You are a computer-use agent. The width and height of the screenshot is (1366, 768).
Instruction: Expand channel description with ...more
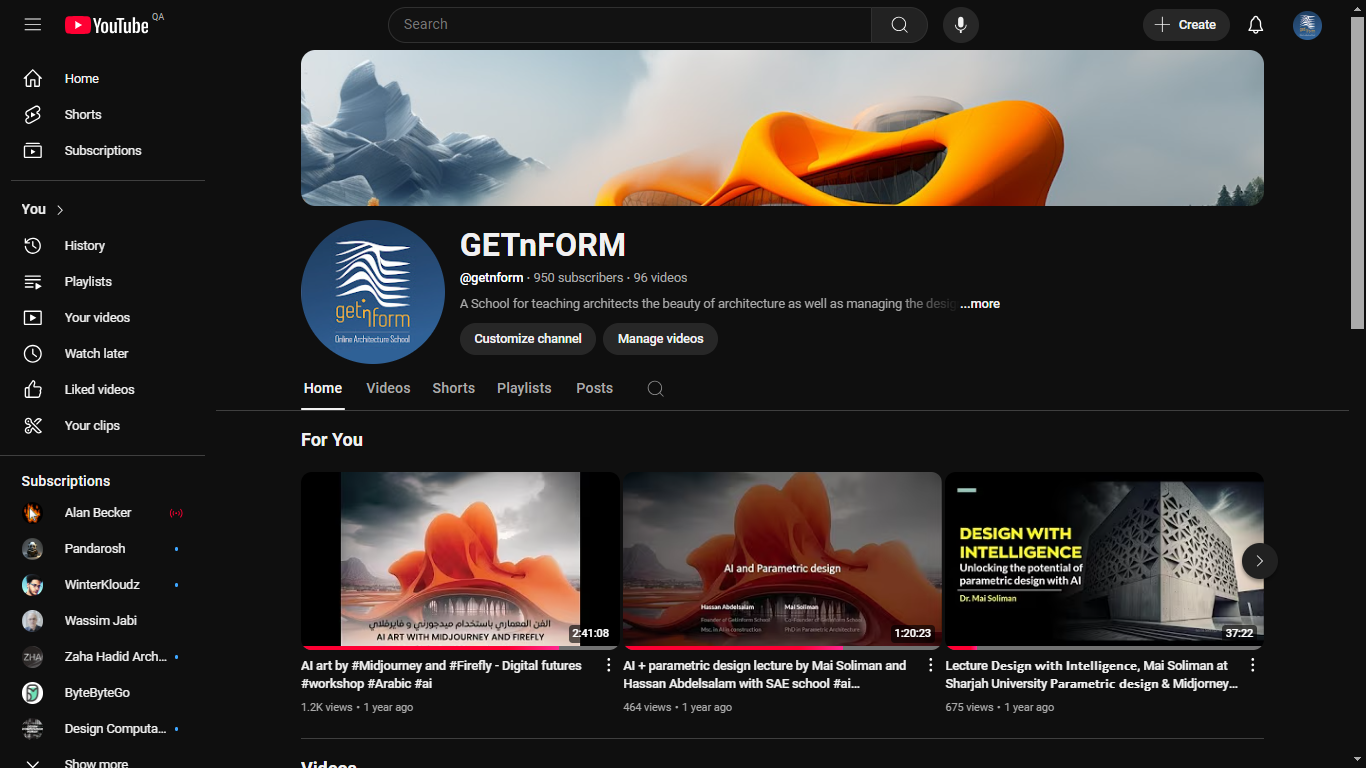[x=980, y=304]
